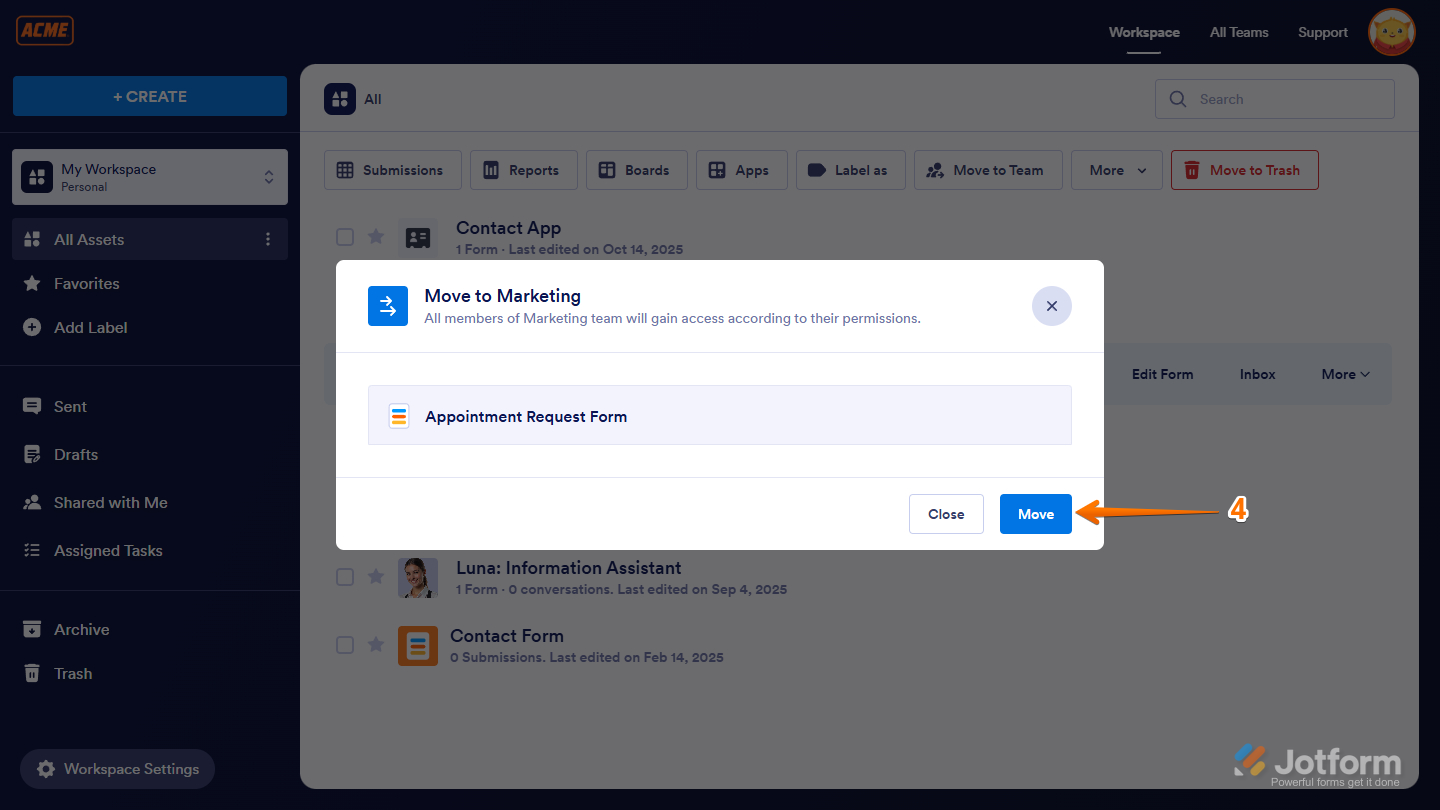Select the Reports icon in the toolbar
This screenshot has height=810, width=1440.
point(523,170)
